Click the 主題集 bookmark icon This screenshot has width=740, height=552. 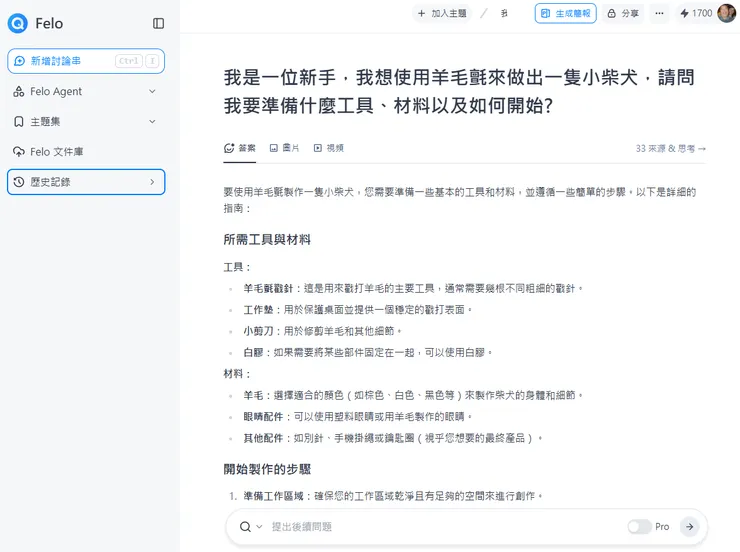coord(19,122)
